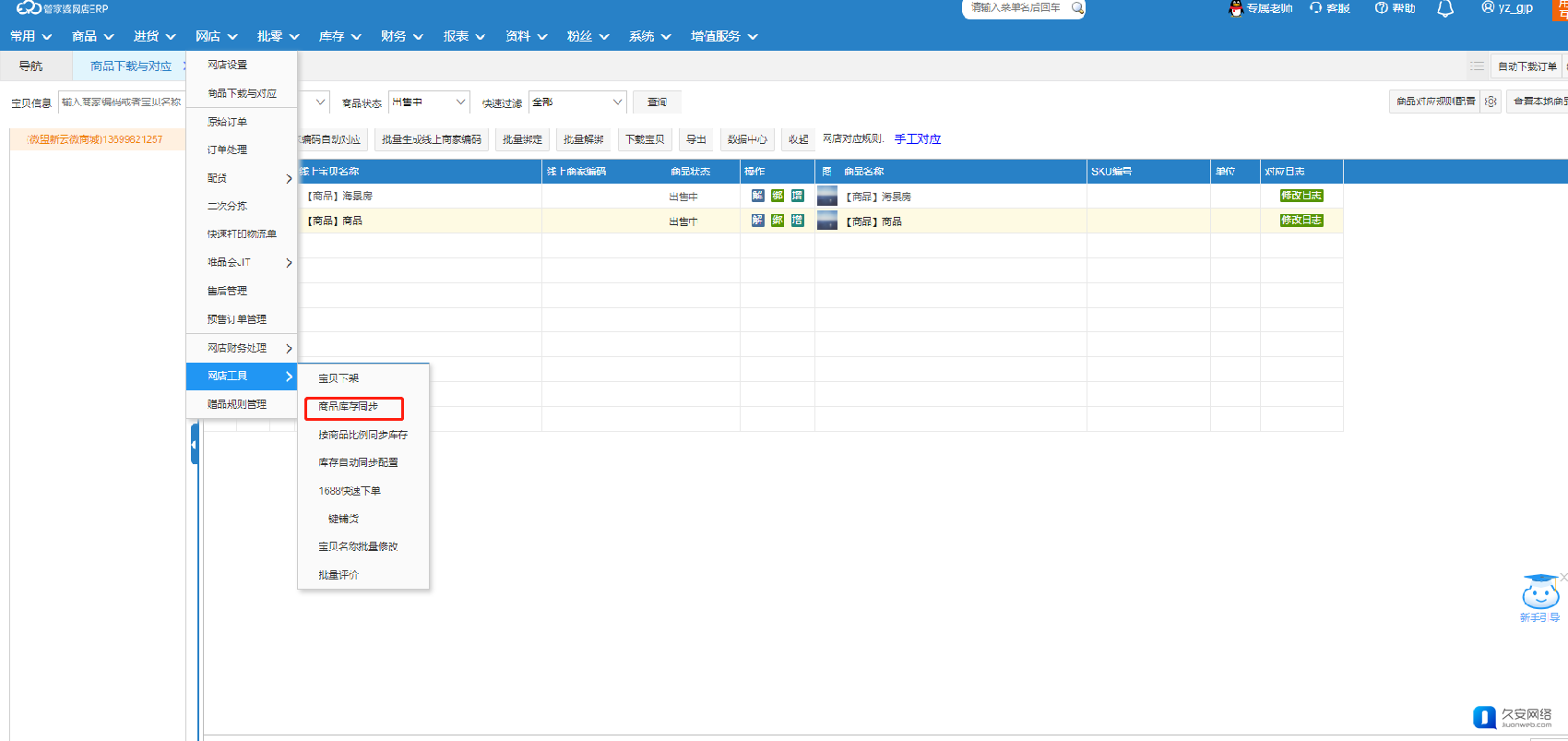Collapse the left panel with blue arrow handle
Viewport: 1568px width, 741px height.
[195, 445]
